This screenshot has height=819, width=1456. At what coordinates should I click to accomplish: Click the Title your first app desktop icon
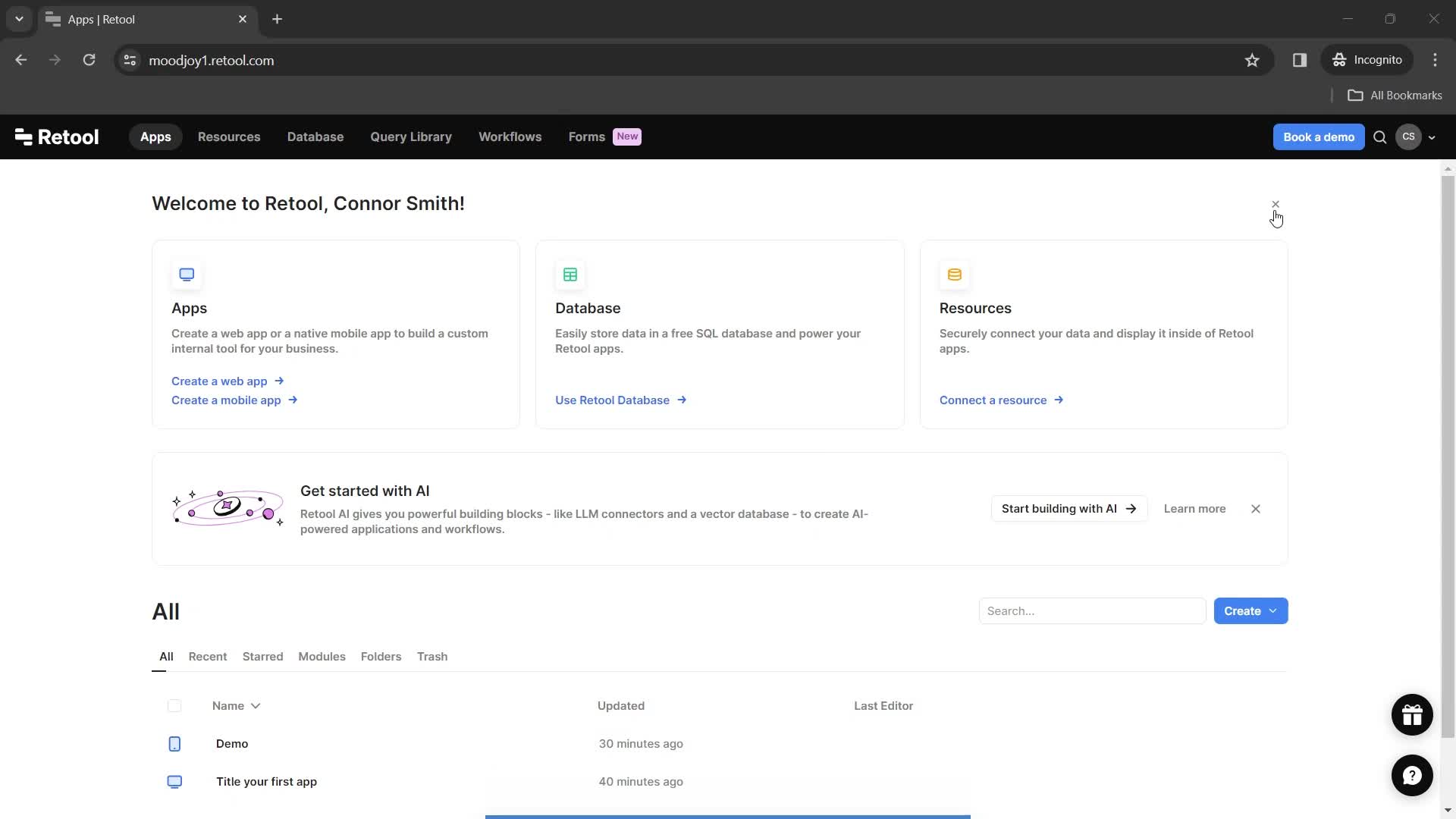(174, 781)
